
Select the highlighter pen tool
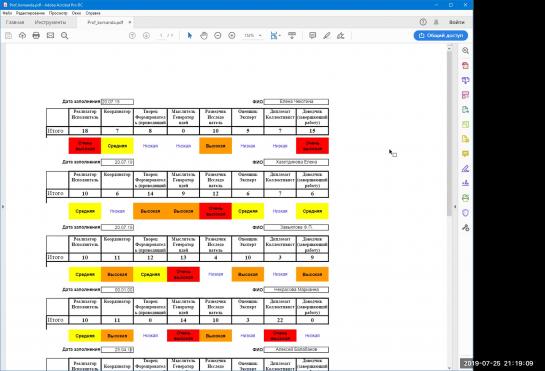coord(327,35)
